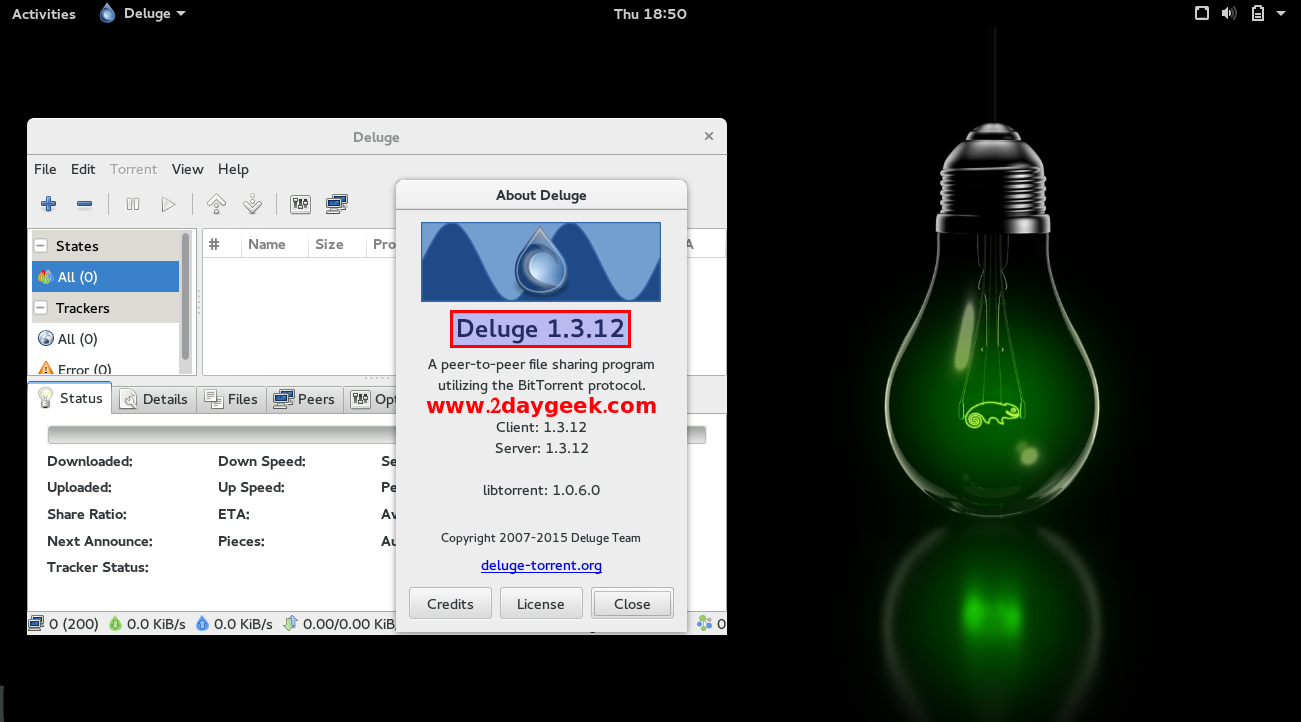Collapse the States filter group
1301x722 pixels.
pos(42,246)
